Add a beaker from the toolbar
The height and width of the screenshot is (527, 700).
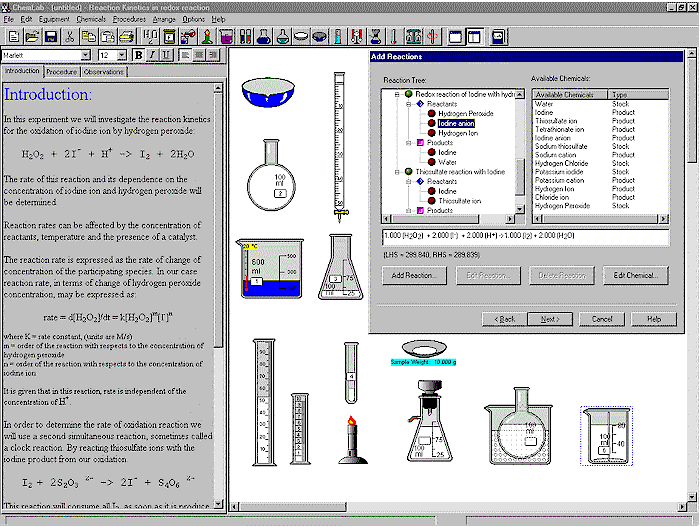226,37
